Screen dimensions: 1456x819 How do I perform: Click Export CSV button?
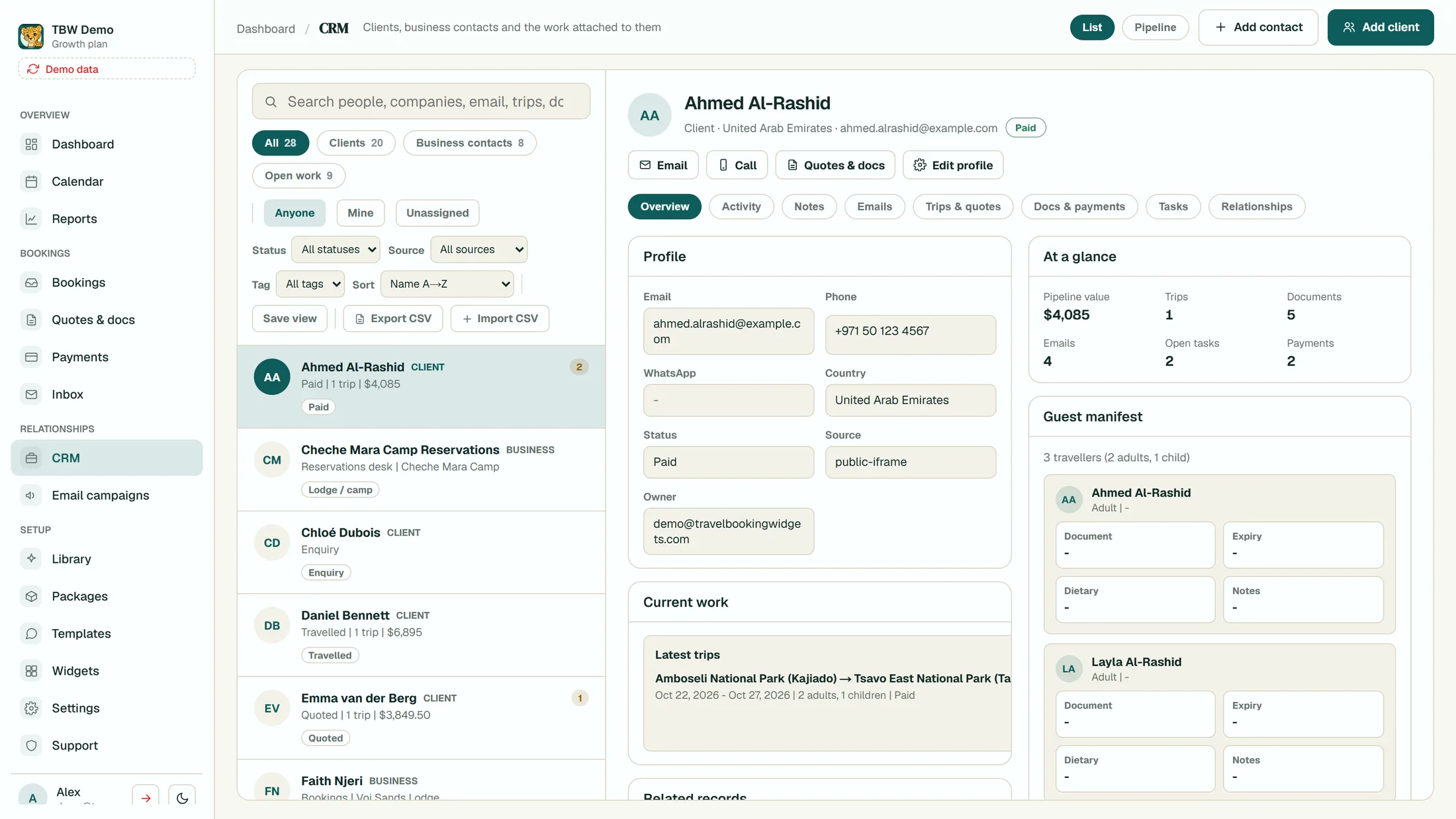pyautogui.click(x=393, y=318)
